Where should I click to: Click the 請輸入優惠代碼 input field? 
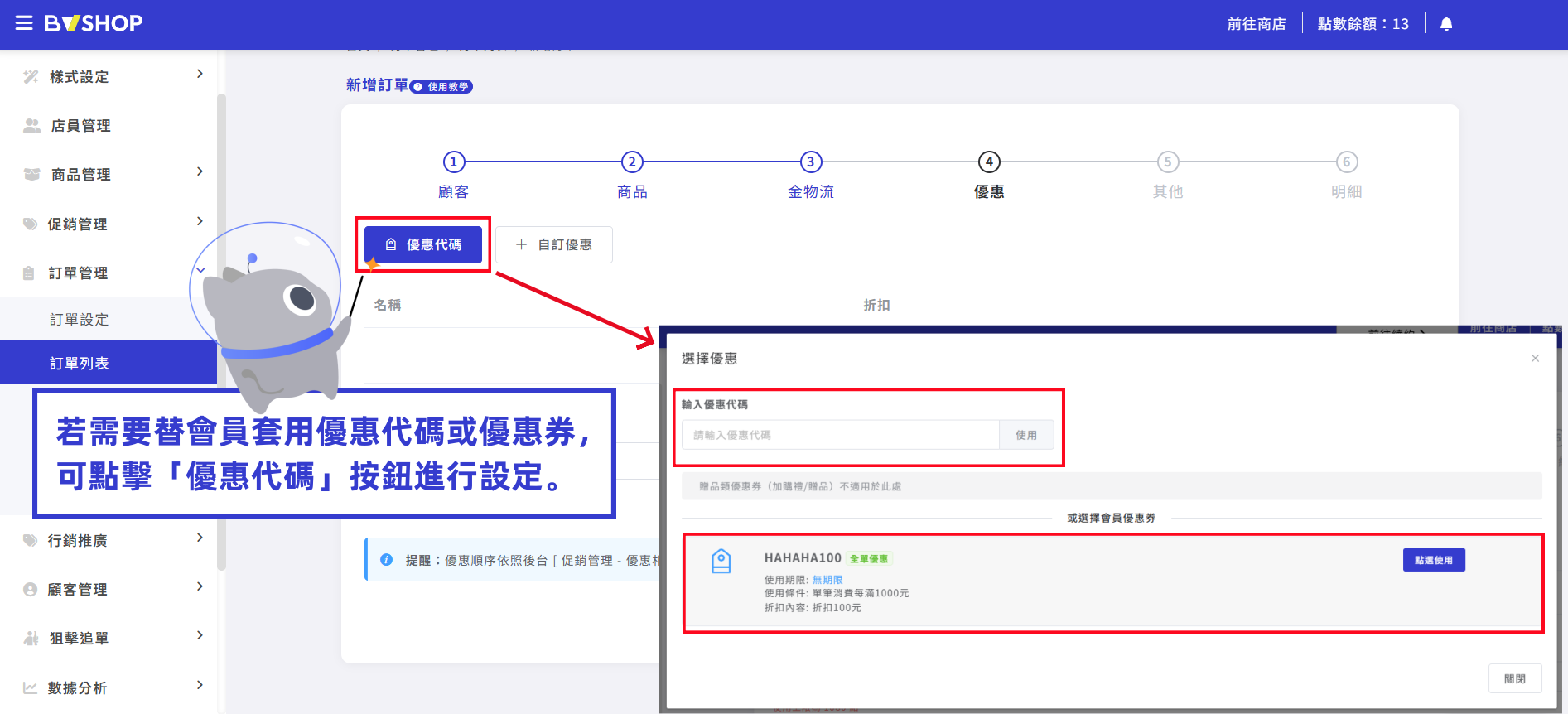click(841, 435)
